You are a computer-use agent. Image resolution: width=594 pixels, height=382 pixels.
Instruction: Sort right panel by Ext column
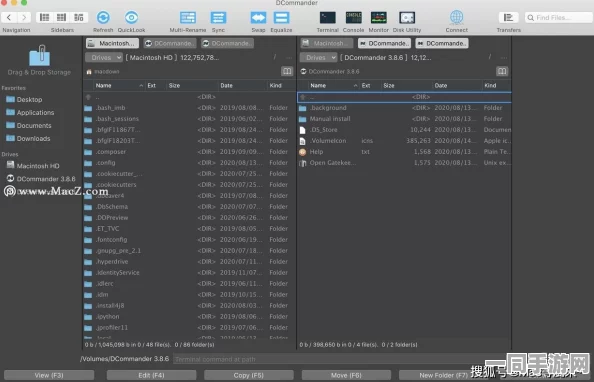pos(370,86)
